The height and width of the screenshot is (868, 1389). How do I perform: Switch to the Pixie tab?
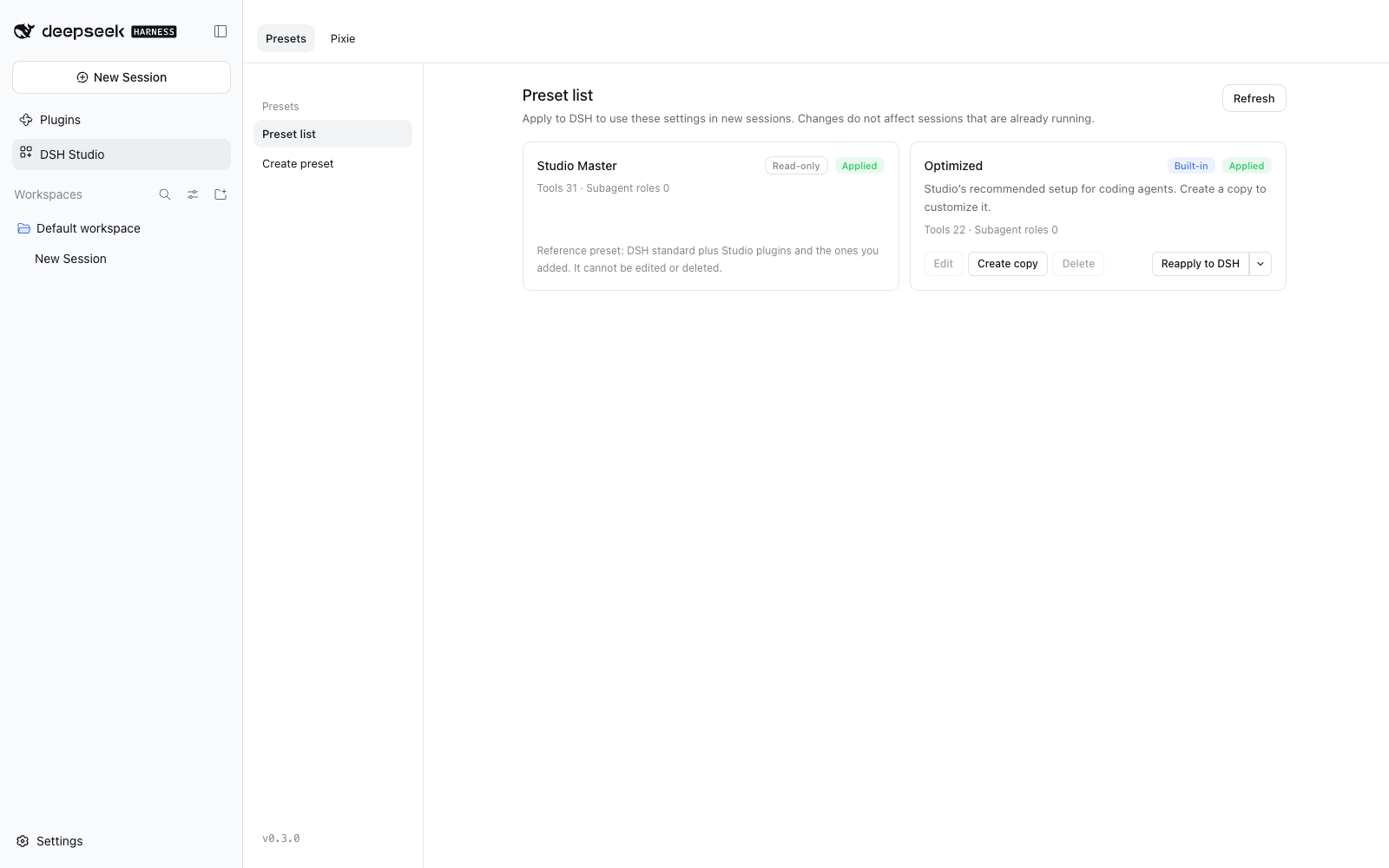coord(343,38)
